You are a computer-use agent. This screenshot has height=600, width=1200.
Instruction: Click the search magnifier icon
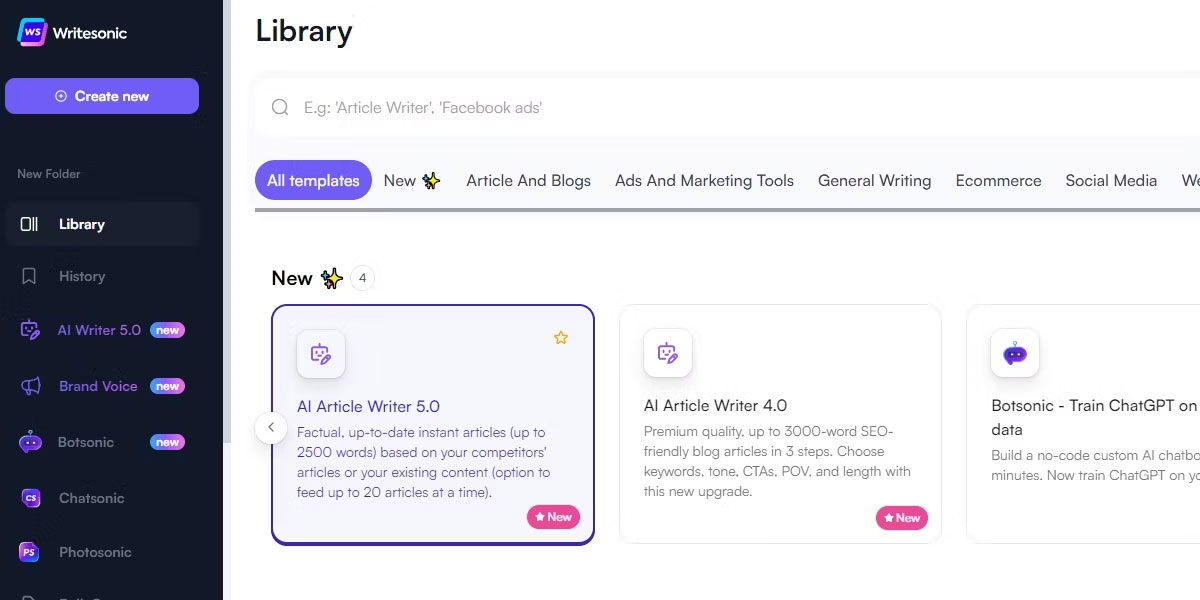[281, 107]
